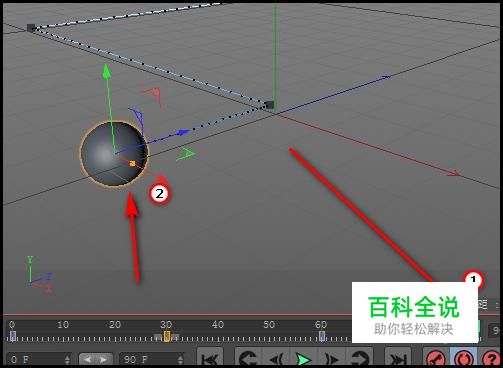Click the 0 F field stepper arrows

67,360
